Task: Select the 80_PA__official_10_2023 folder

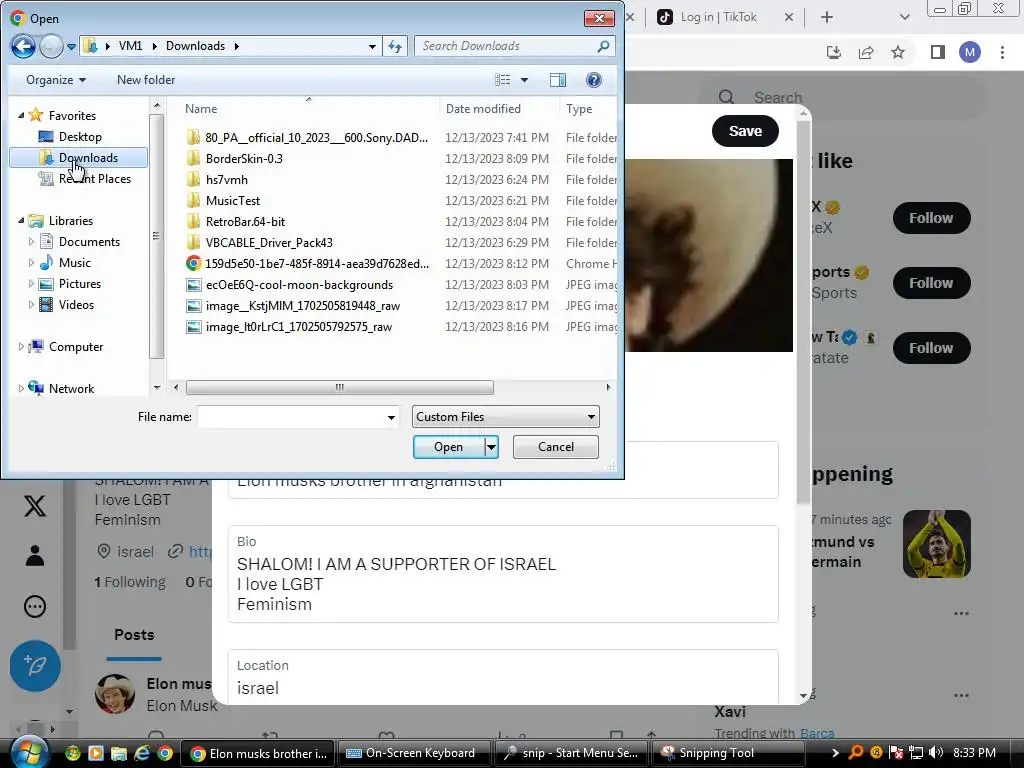Action: point(316,138)
